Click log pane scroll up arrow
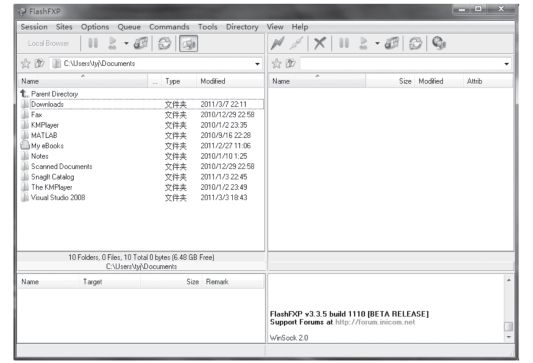This screenshot has width=533, height=363. point(509,280)
